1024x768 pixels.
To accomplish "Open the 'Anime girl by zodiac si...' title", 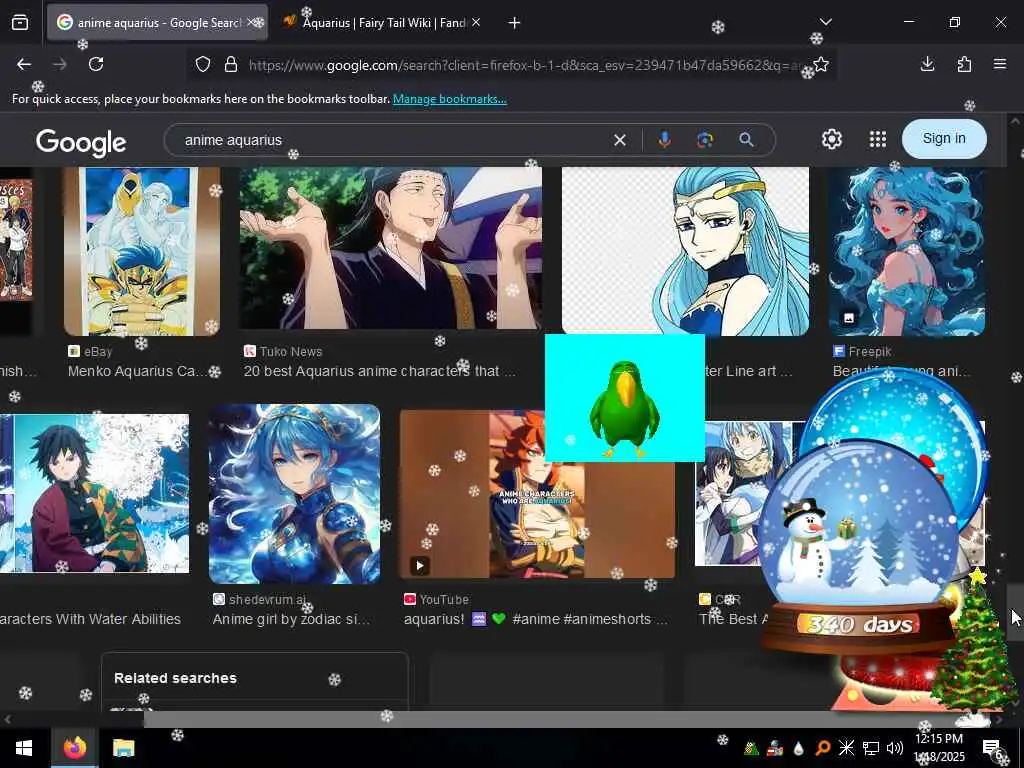I will pyautogui.click(x=291, y=619).
